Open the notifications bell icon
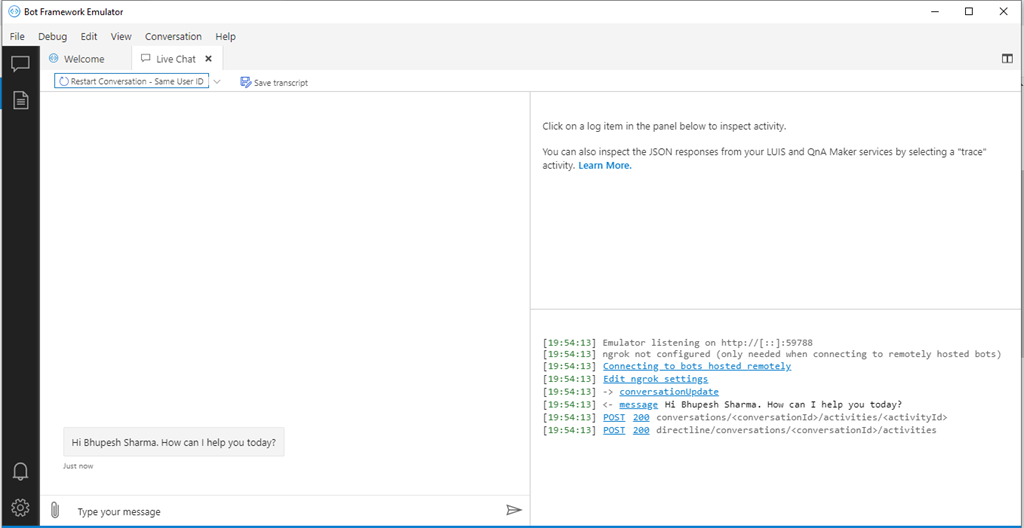The height and width of the screenshot is (528, 1024). click(20, 471)
